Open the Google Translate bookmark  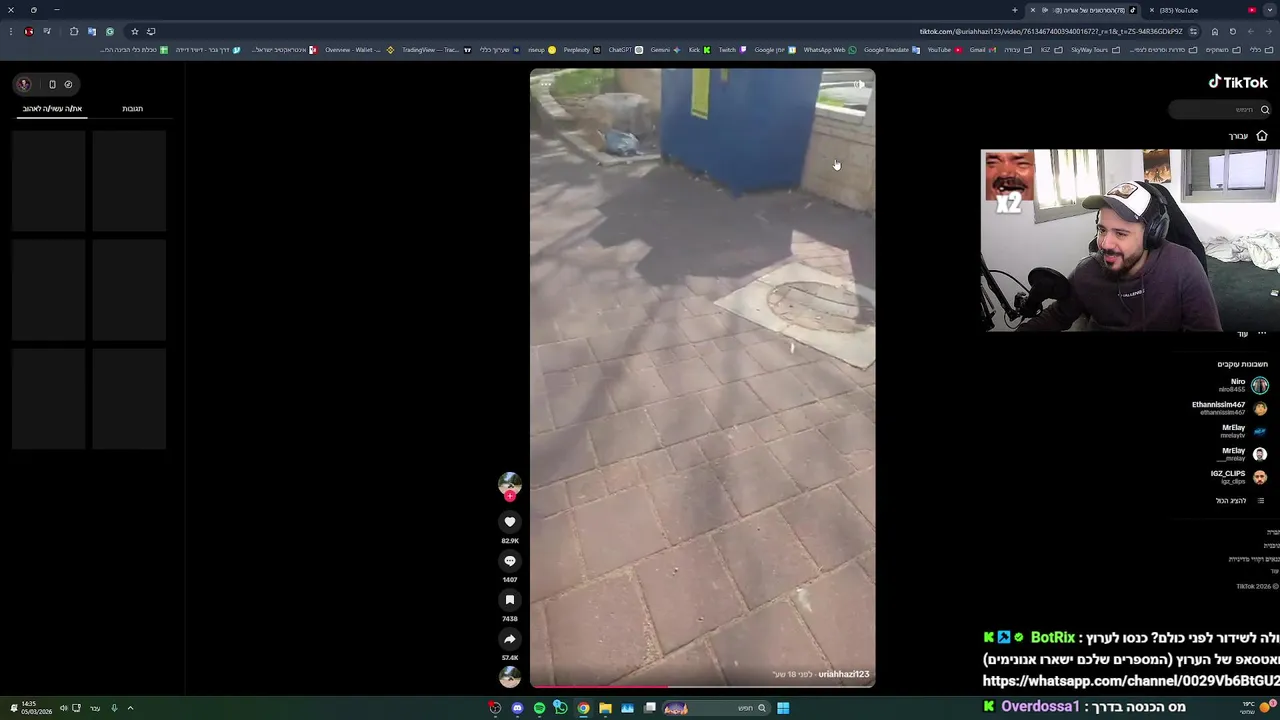tap(892, 49)
